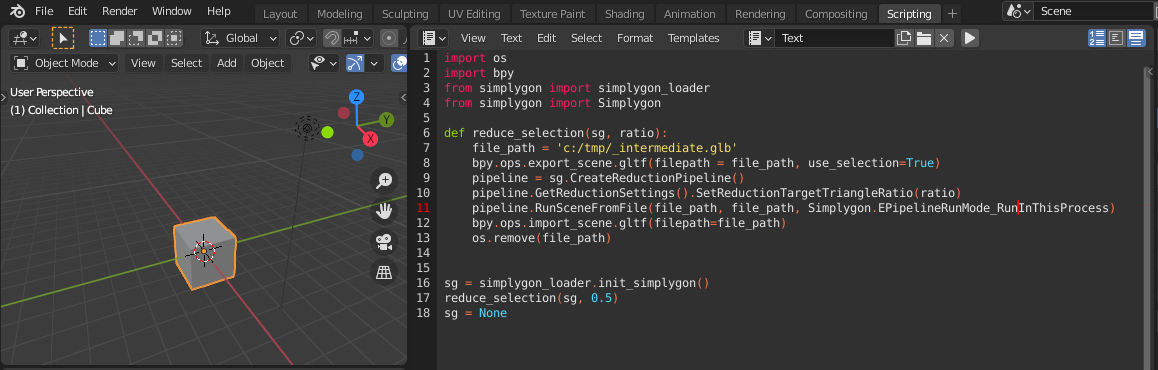Click the green Y axis gizmo
1158x370 pixels.
387,120
